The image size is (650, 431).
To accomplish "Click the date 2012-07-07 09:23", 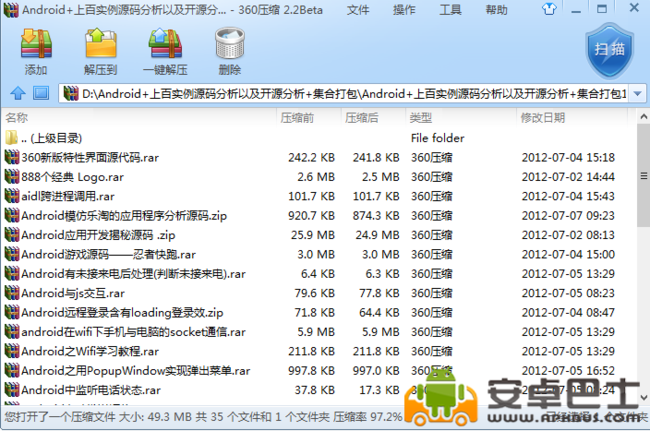I will click(x=568, y=216).
